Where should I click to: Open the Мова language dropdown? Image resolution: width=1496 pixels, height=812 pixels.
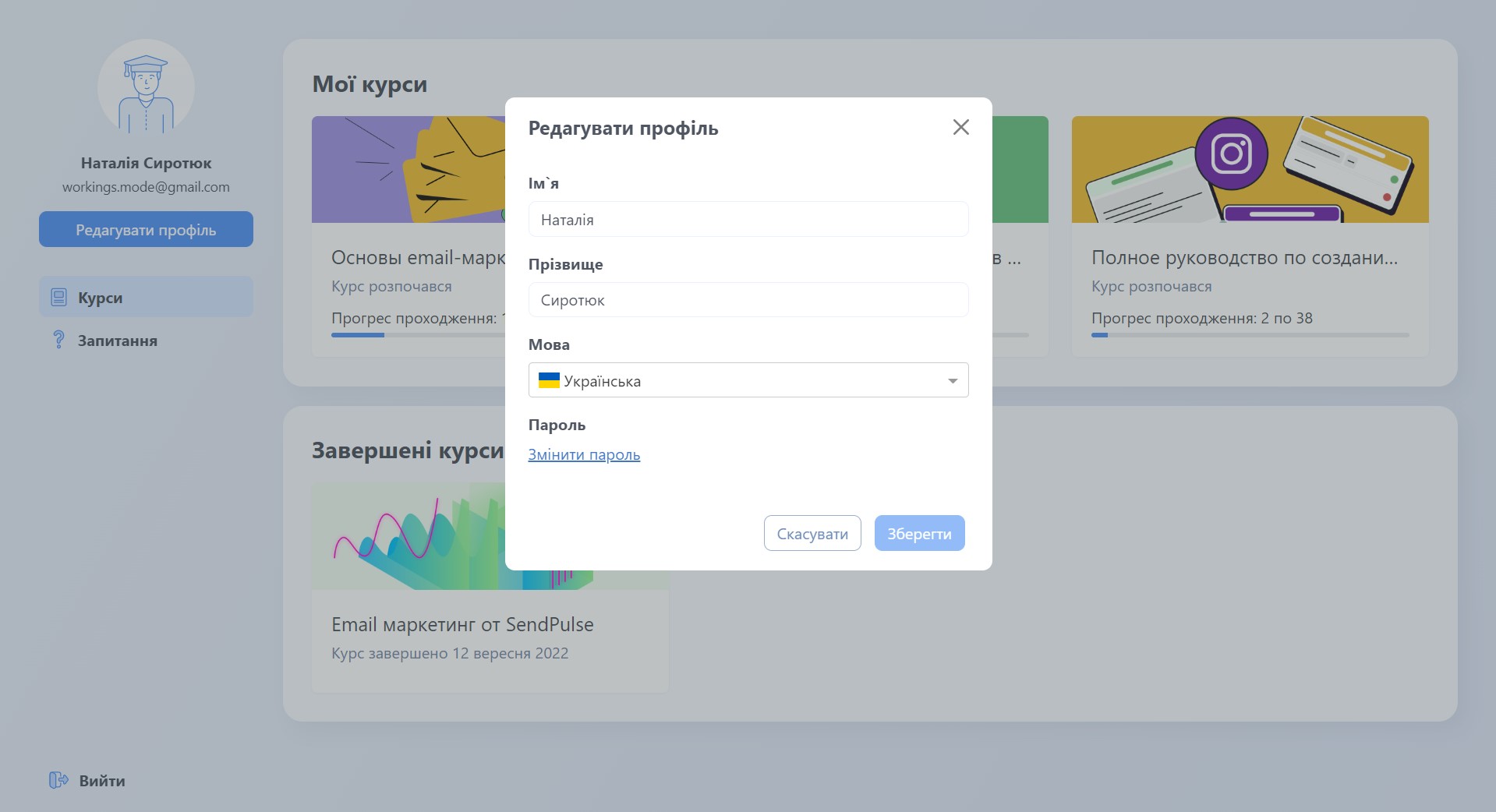click(x=748, y=380)
